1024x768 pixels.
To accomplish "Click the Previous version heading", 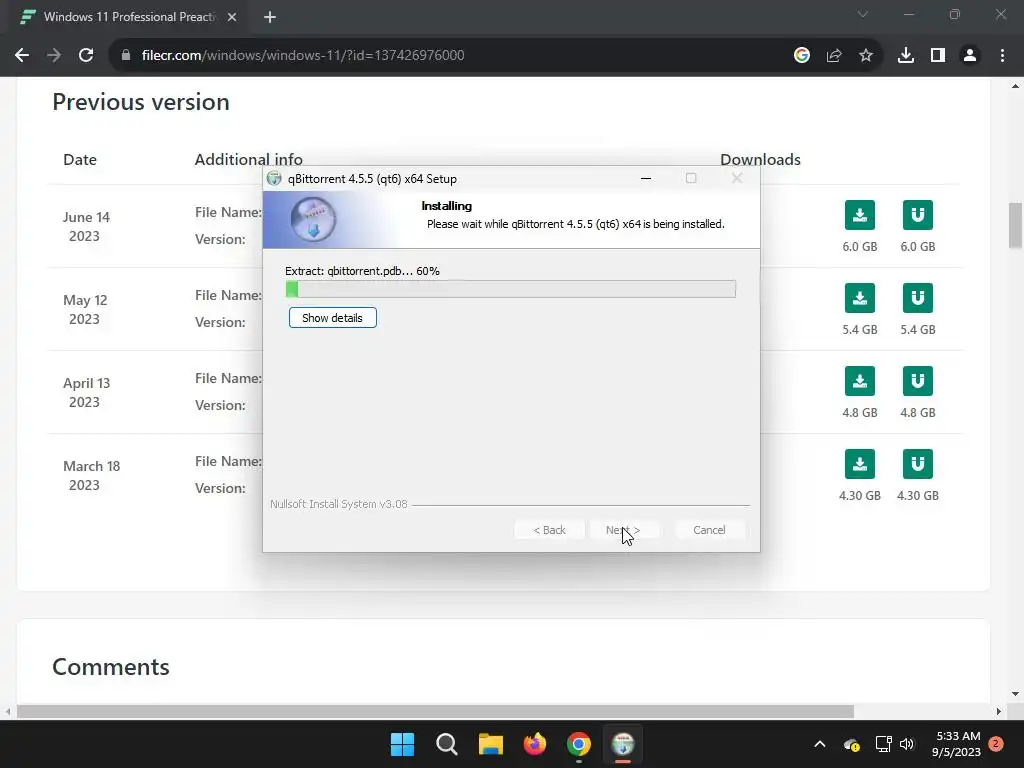I will tap(141, 102).
